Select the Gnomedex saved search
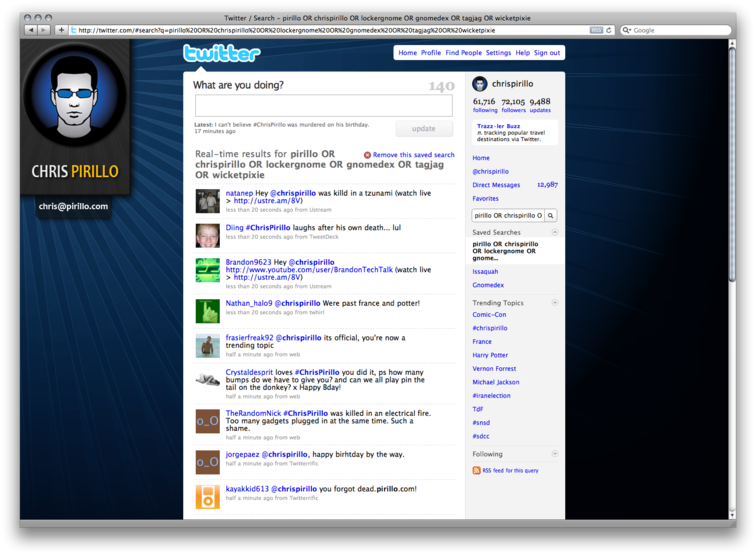 [488, 285]
